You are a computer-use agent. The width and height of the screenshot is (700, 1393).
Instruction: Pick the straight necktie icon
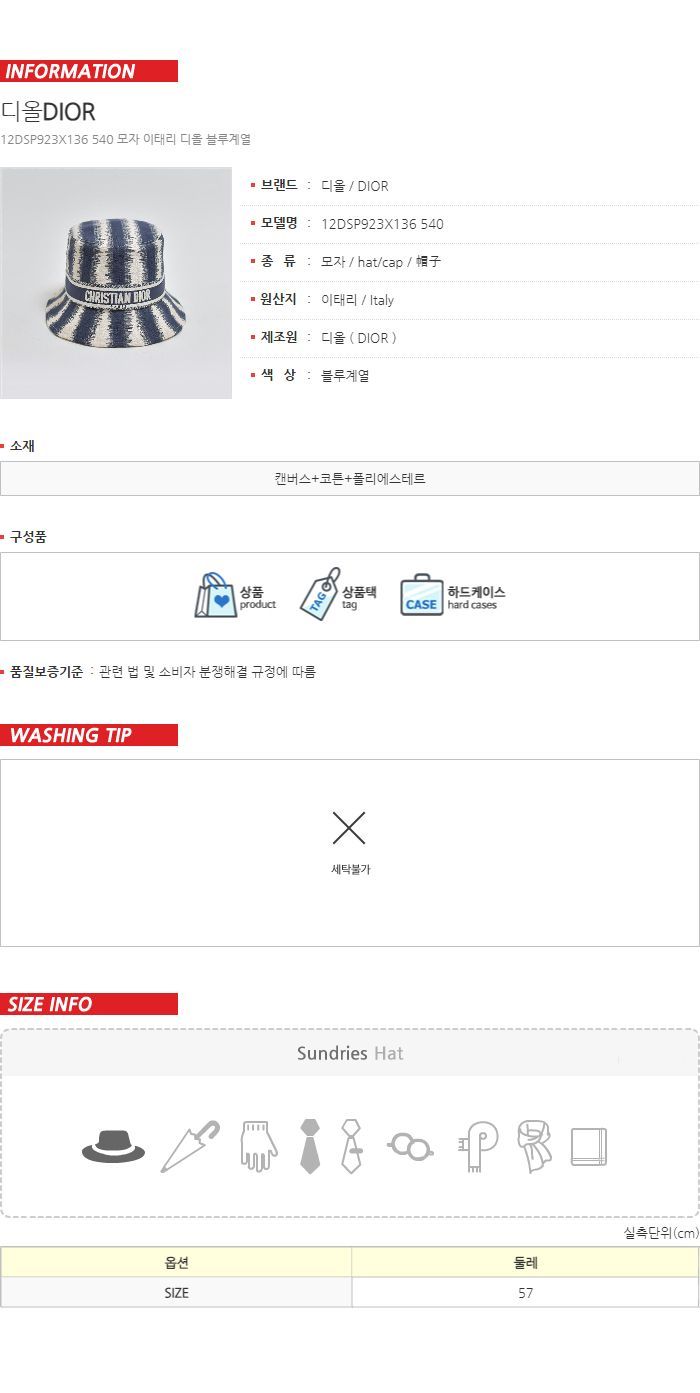[x=310, y=1146]
